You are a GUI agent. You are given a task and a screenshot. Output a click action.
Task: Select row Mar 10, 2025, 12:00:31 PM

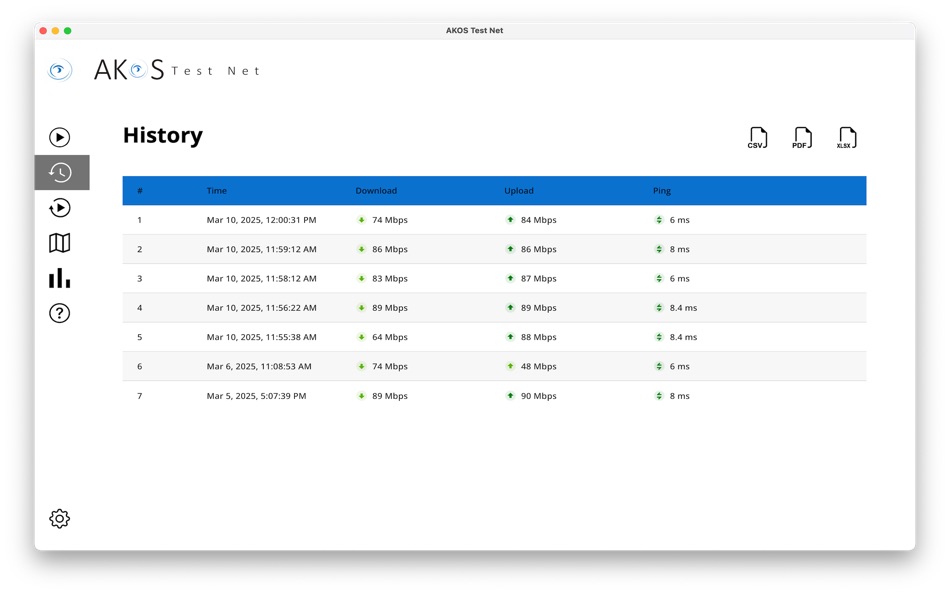[494, 220]
